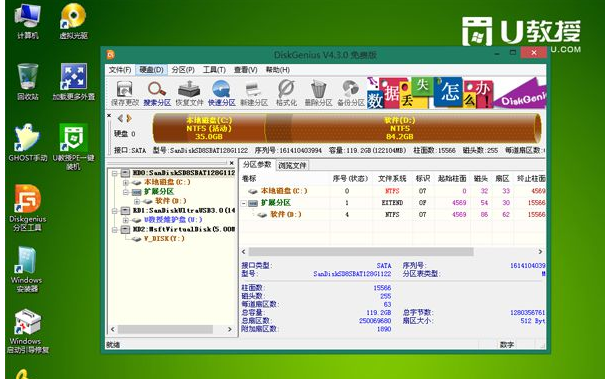The width and height of the screenshot is (605, 379).
Task: Close the left tree pane x button
Action: (x=231, y=163)
